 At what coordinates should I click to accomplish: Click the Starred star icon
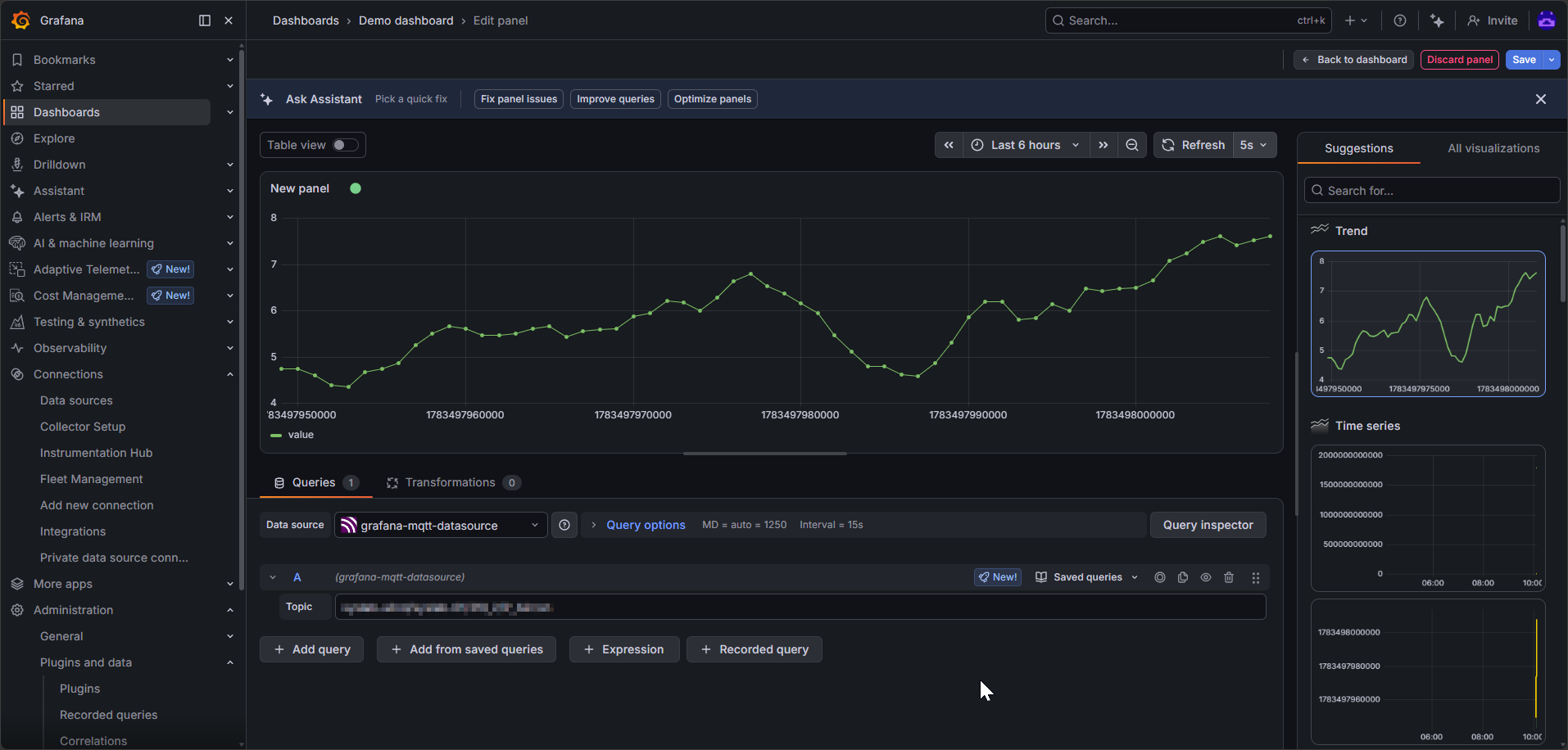click(17, 86)
